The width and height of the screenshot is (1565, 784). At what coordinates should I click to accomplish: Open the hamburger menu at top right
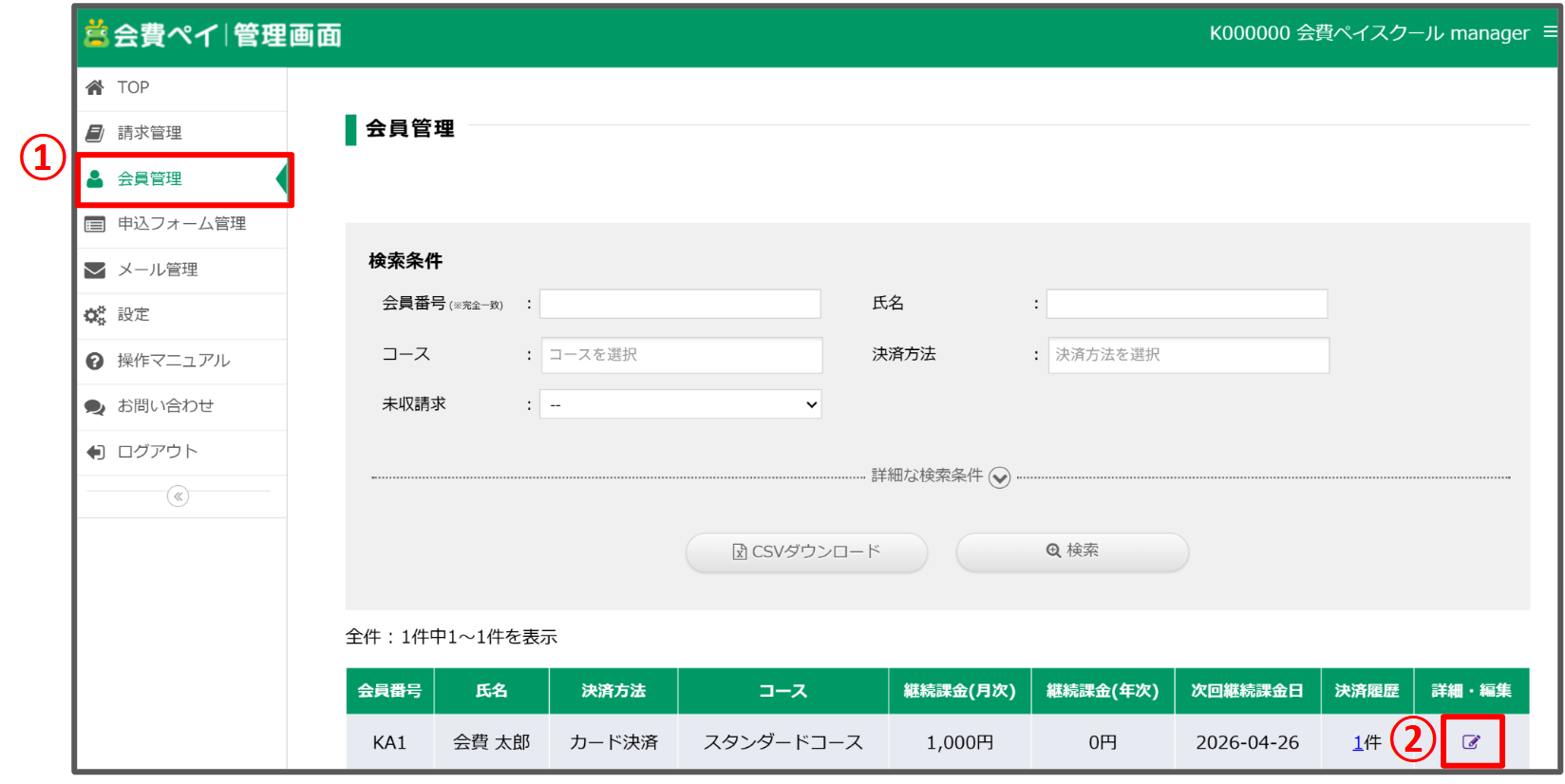[1550, 32]
